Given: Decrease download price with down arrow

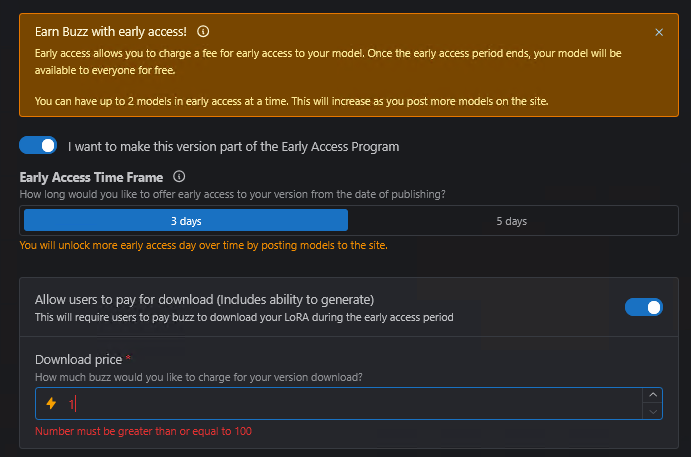Looking at the screenshot, I should coord(653,411).
